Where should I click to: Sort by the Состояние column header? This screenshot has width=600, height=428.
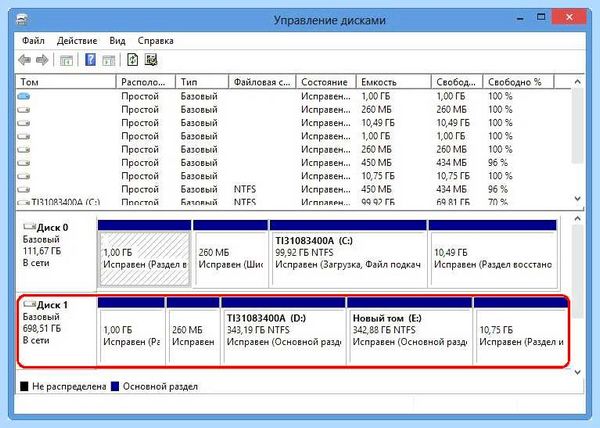(326, 82)
